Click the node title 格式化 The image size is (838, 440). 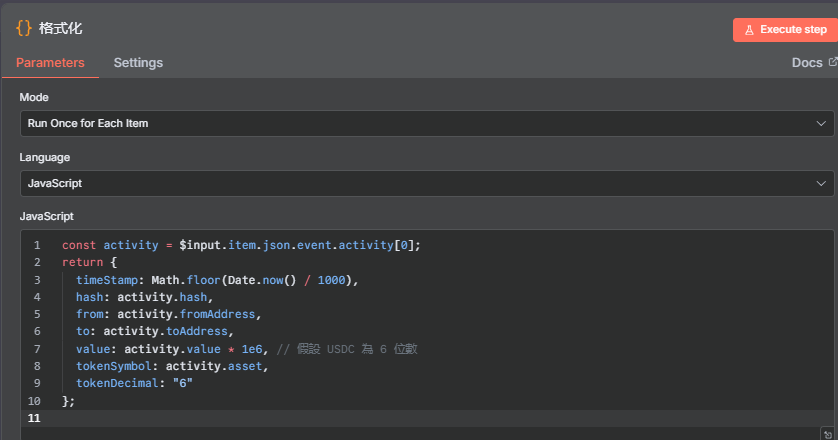[60, 28]
